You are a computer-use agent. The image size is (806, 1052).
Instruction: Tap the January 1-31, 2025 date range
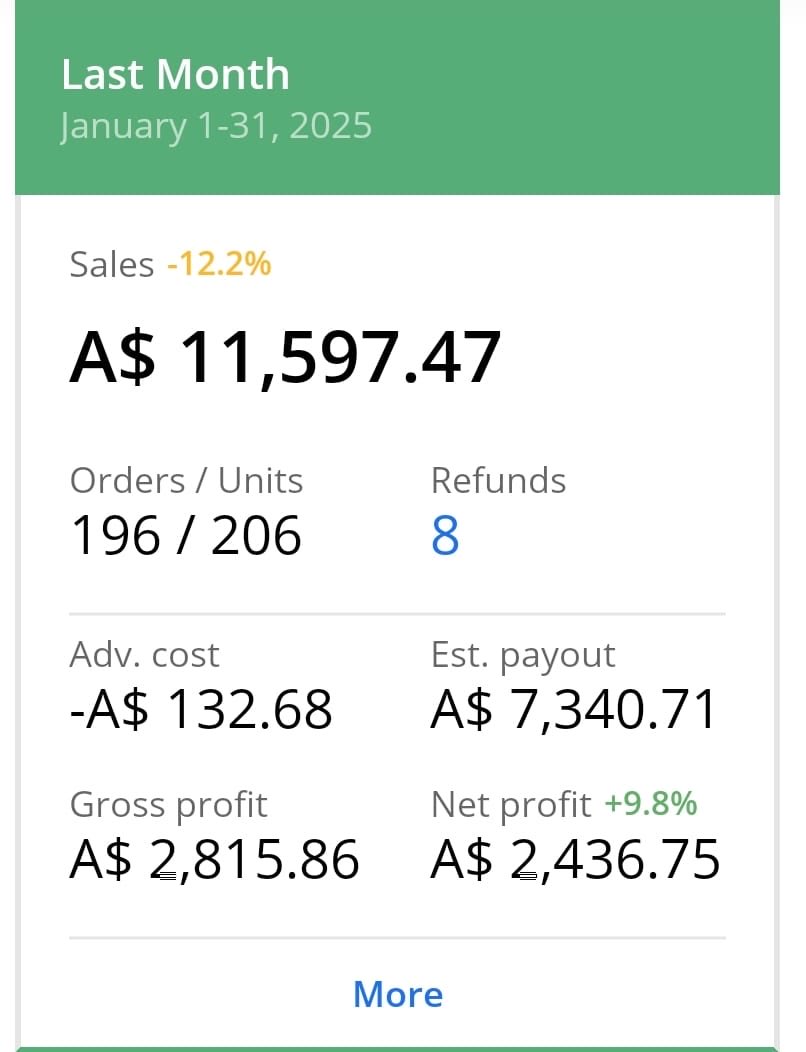pyautogui.click(x=215, y=126)
